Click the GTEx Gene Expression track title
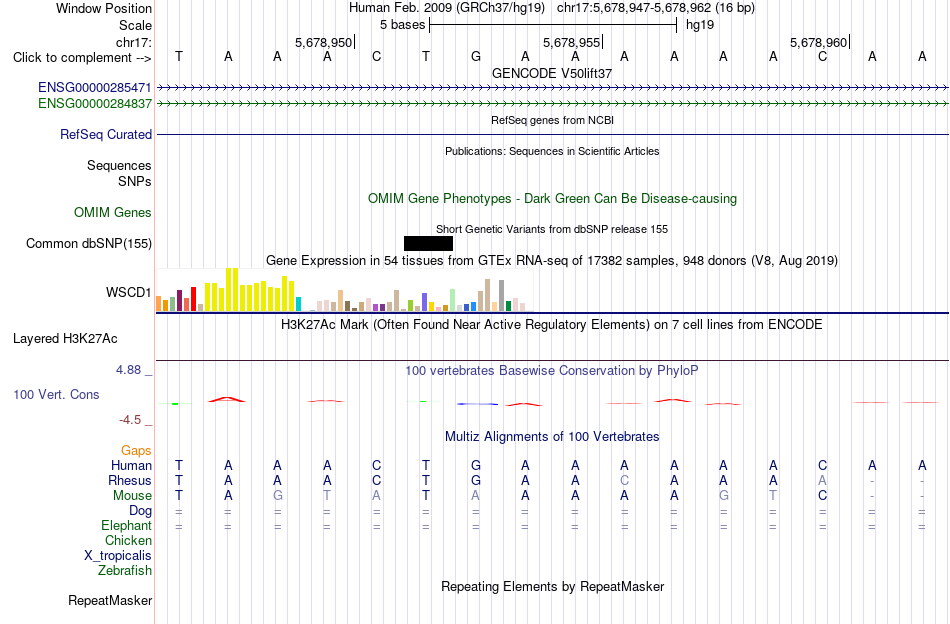The image size is (950, 624). tap(552, 261)
